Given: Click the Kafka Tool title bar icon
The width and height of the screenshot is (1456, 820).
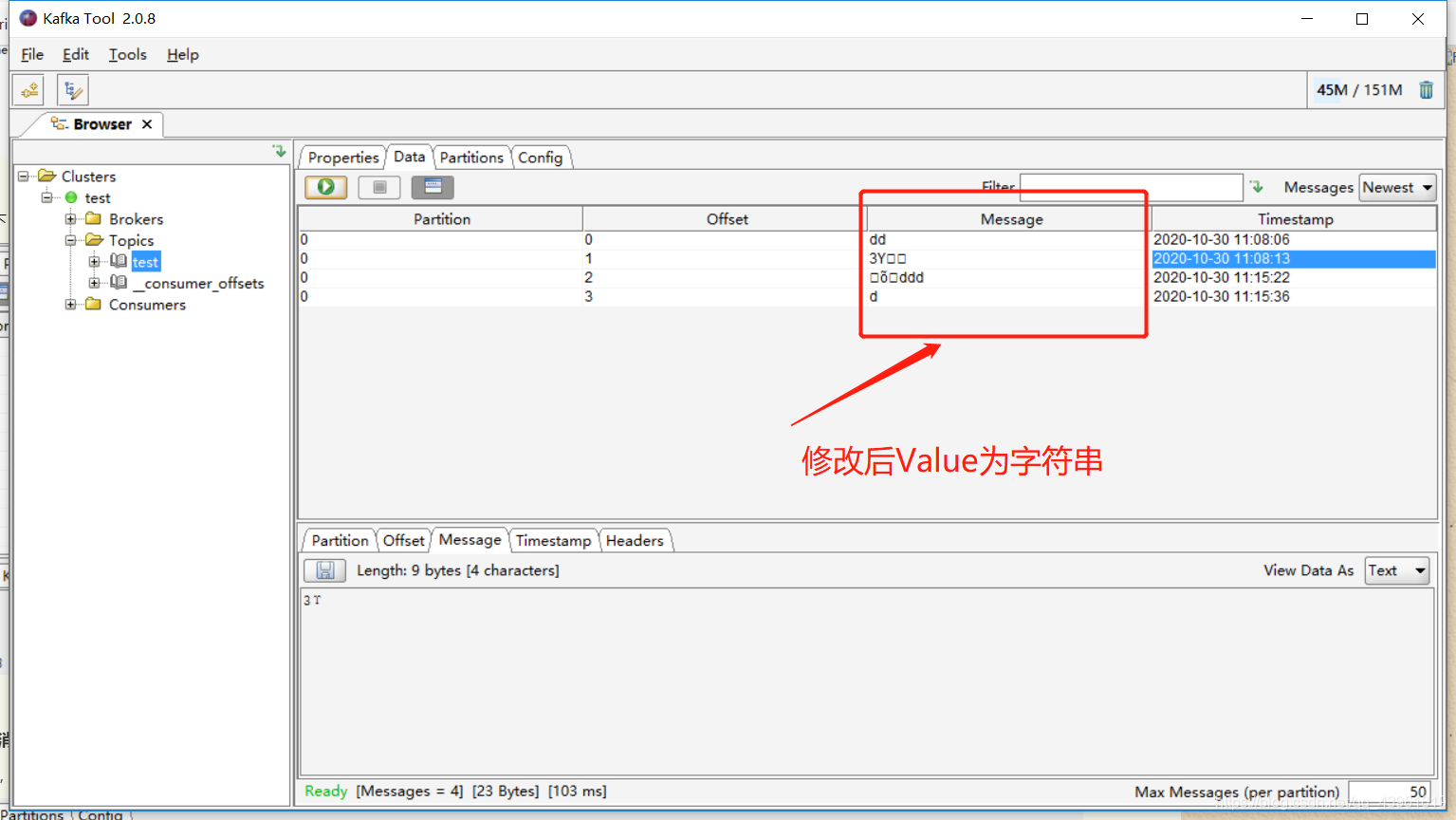Looking at the screenshot, I should pyautogui.click(x=28, y=18).
